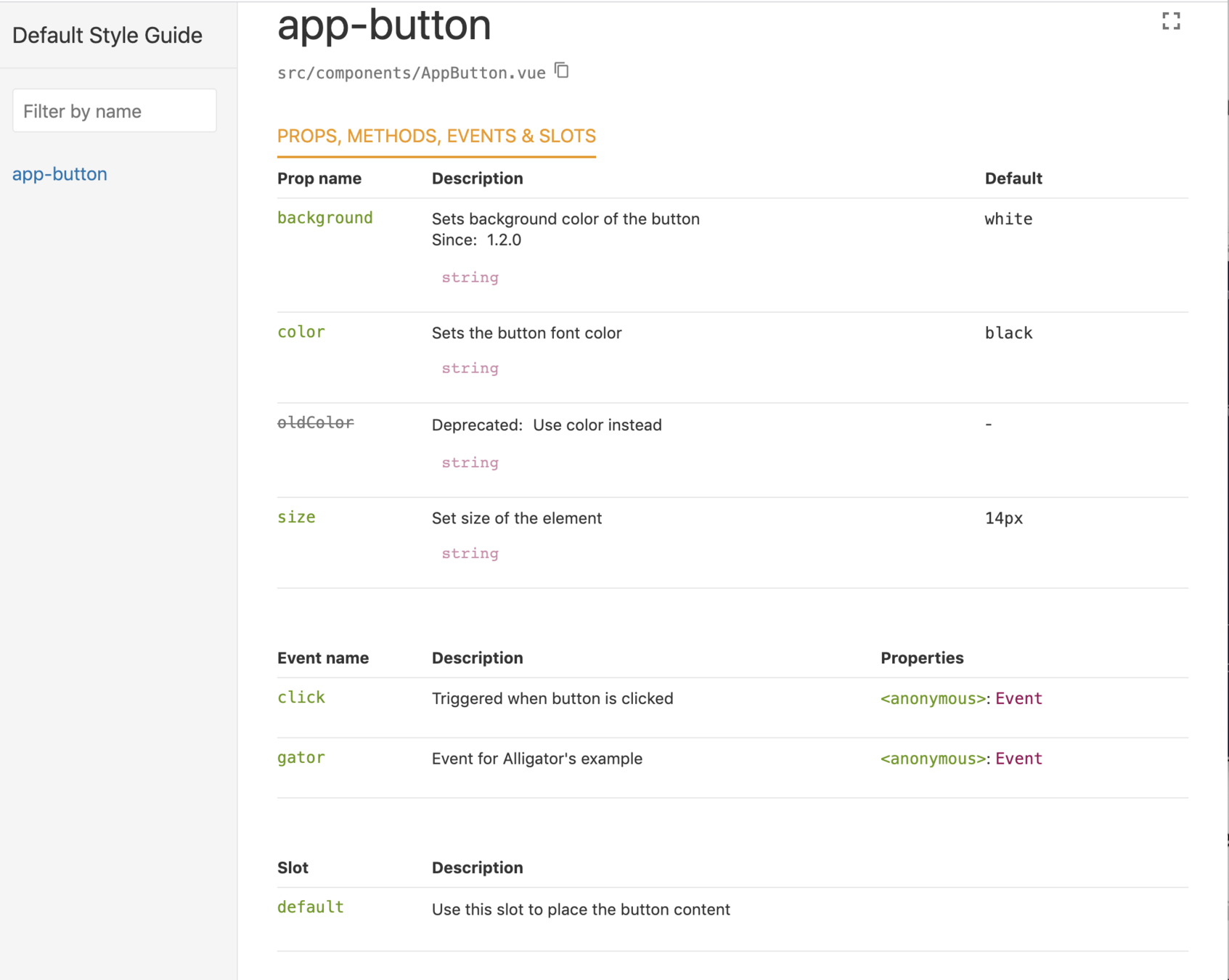Screen dimensions: 1229x980
Task: Click the fullscreen isolate icon
Action: 1170,21
